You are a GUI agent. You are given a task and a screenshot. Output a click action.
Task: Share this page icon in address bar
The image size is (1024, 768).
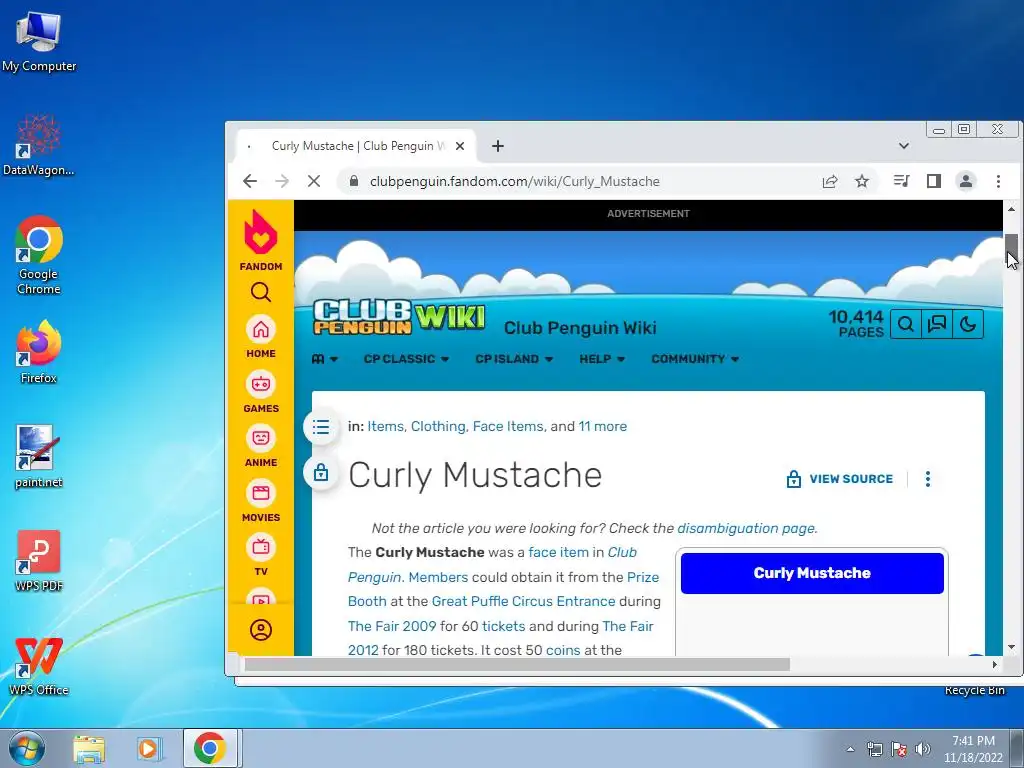(830, 181)
